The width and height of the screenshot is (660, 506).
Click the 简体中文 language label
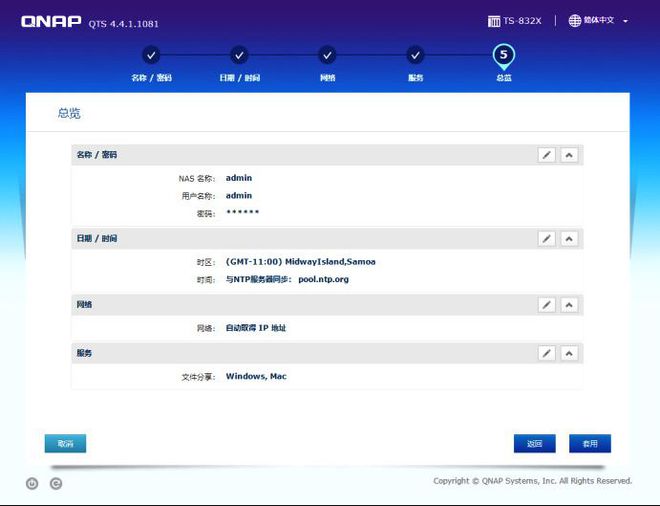point(599,20)
